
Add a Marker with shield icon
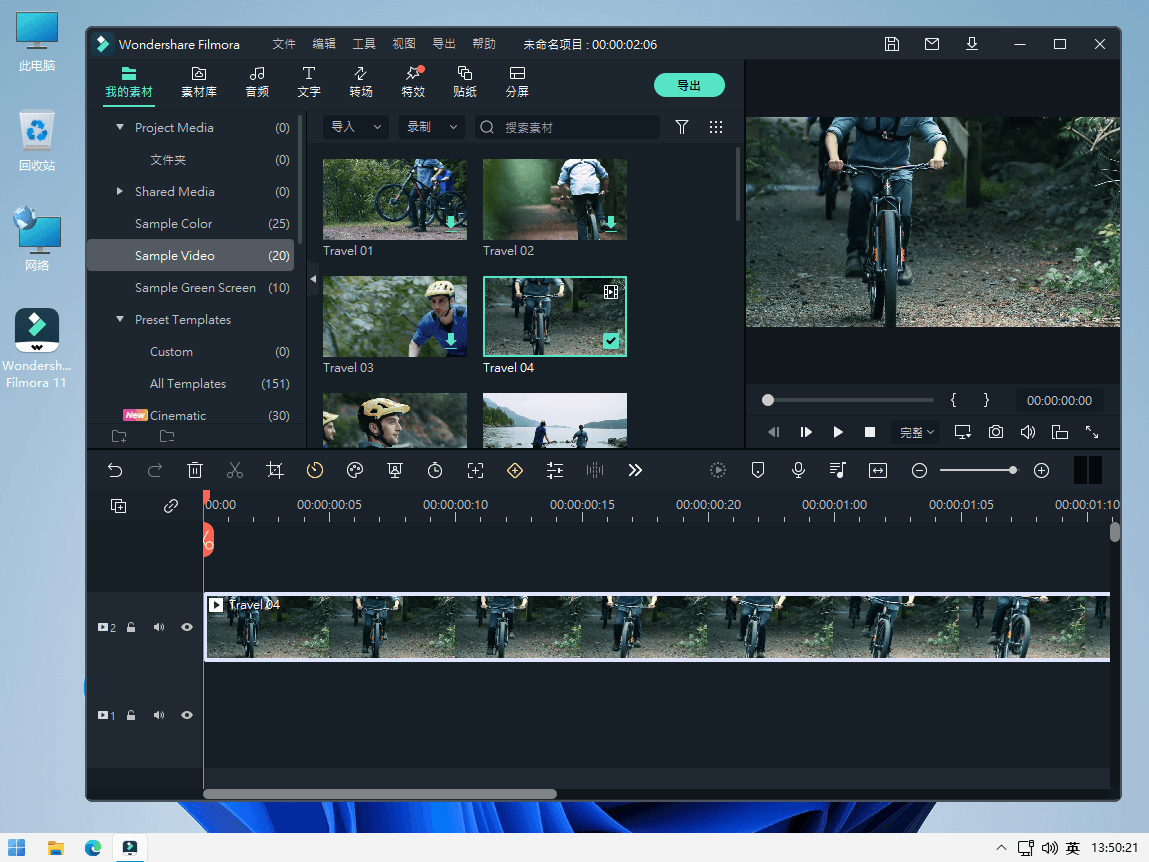(x=758, y=471)
